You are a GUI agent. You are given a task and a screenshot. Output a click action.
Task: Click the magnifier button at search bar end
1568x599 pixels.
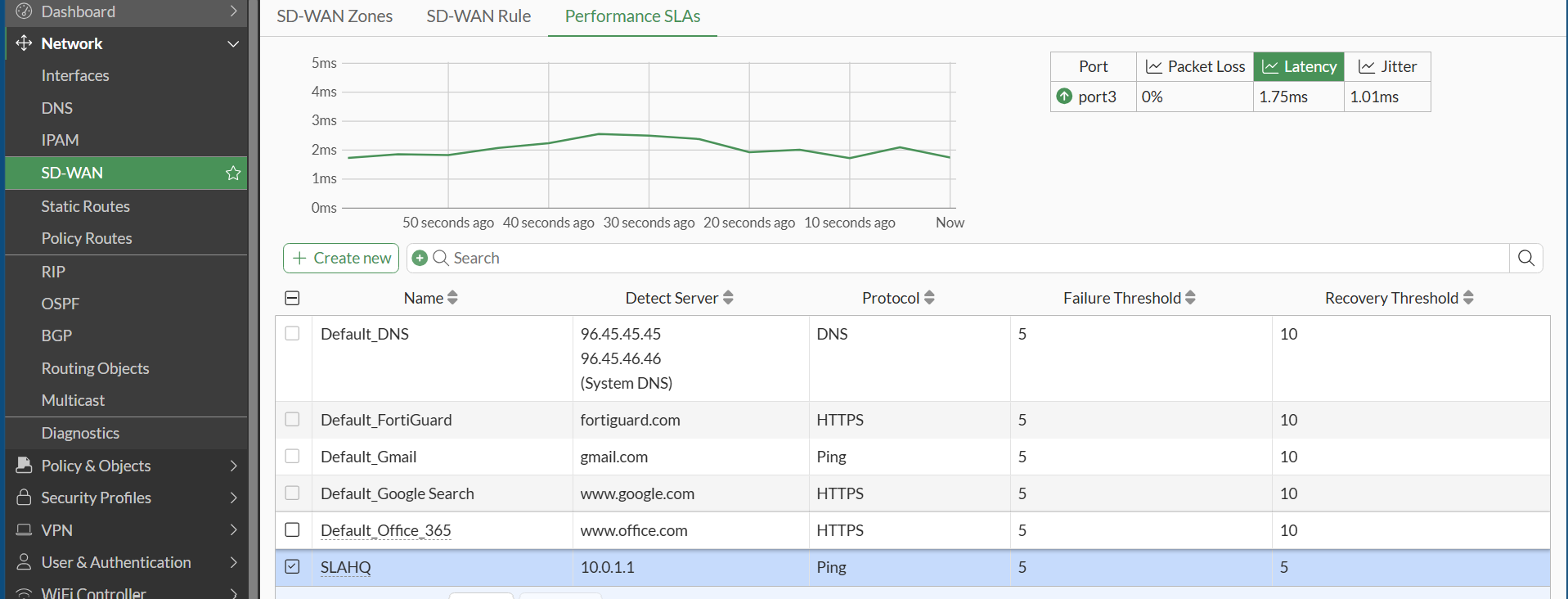[1525, 258]
